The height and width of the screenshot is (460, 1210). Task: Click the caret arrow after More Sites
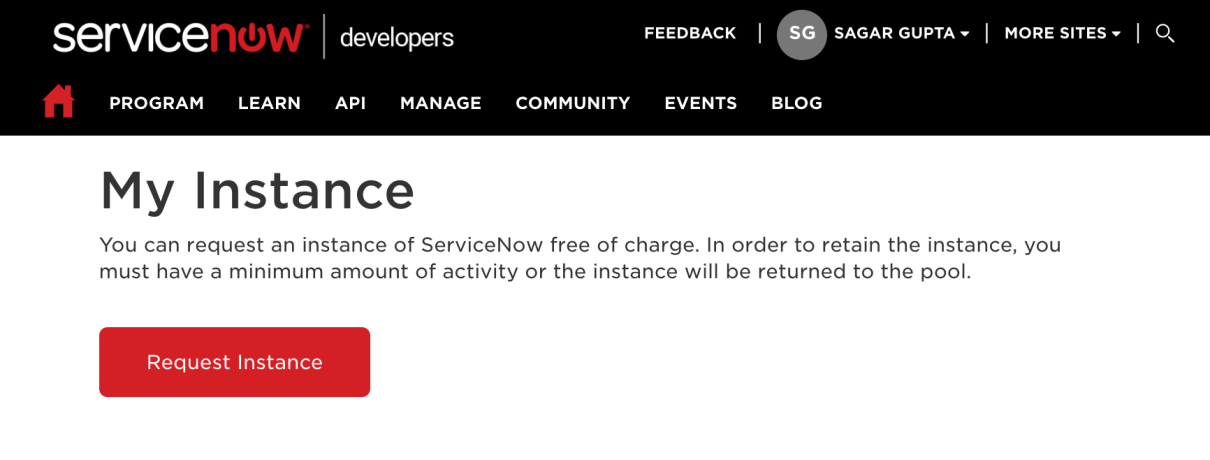point(1116,34)
